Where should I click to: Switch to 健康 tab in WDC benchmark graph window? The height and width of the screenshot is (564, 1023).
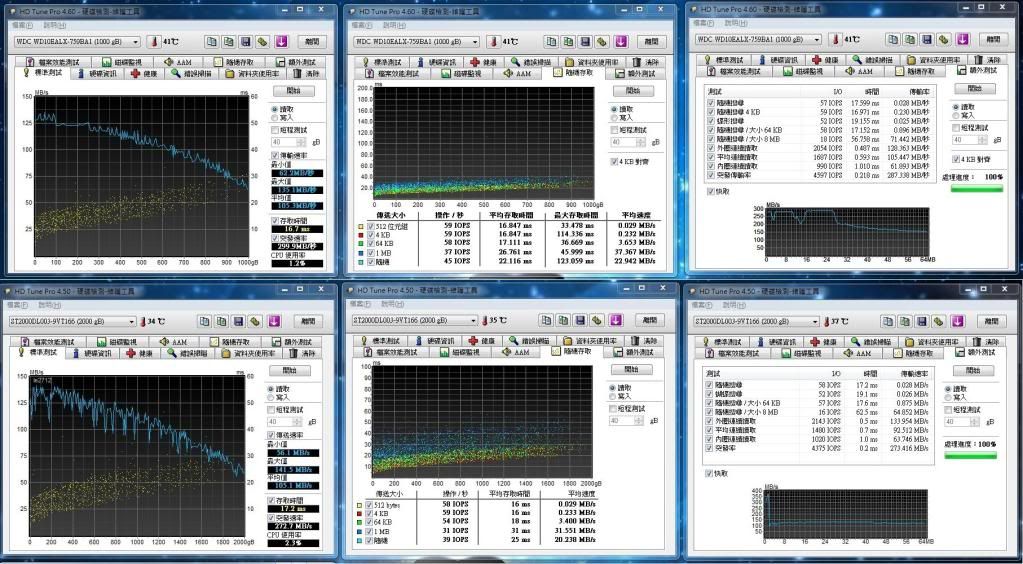point(144,74)
